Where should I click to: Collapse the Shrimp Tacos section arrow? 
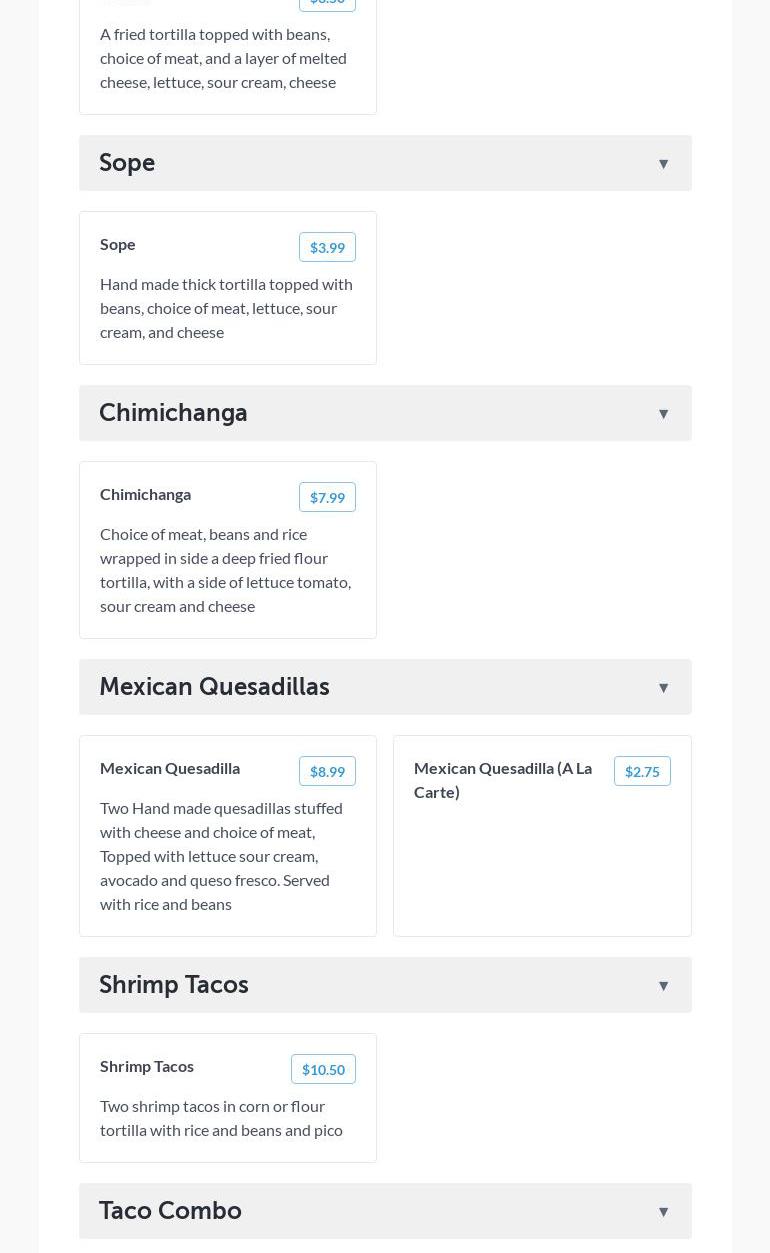click(x=663, y=986)
